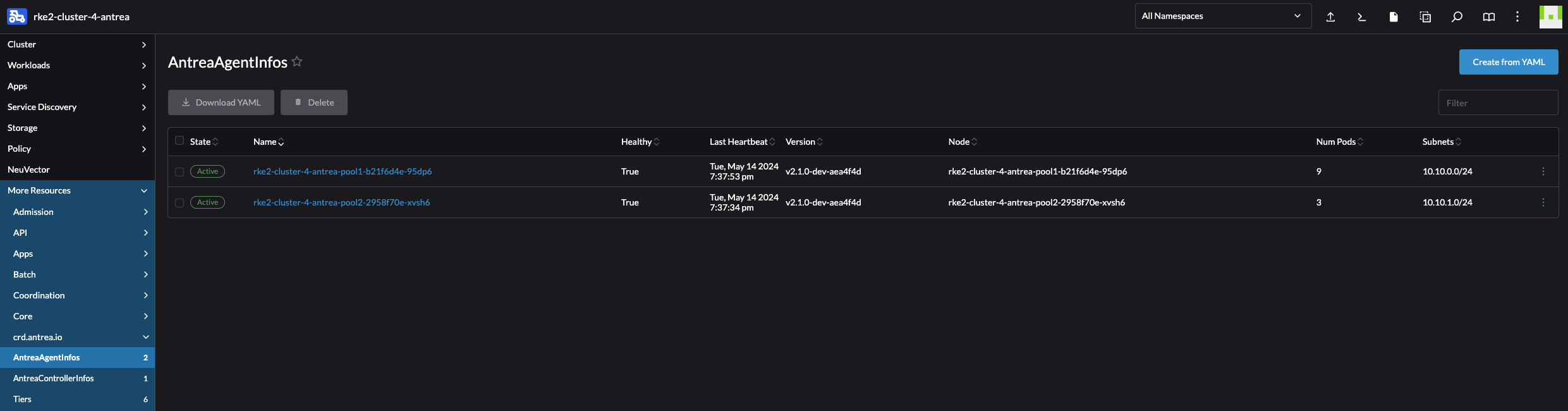Viewport: 1568px width, 411px height.
Task: Open the Import YAML upload icon
Action: 1330,17
